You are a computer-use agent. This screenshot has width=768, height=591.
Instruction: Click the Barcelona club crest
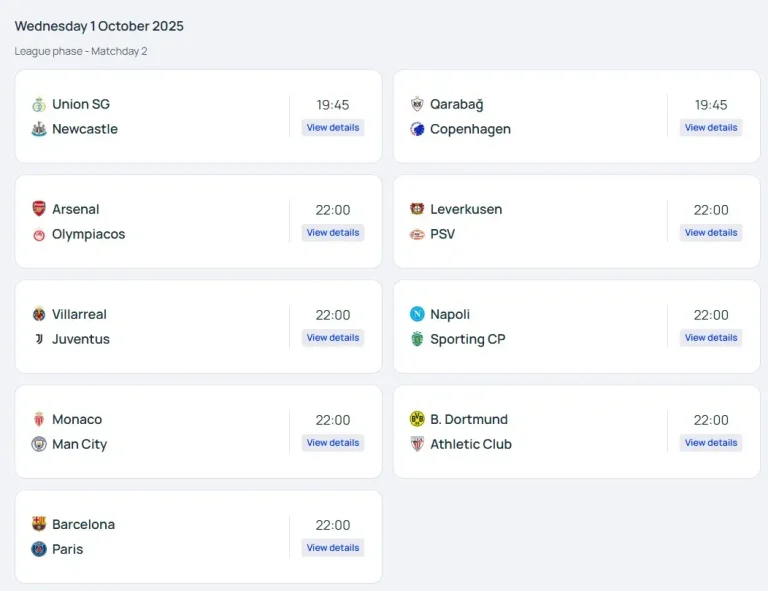coord(39,524)
